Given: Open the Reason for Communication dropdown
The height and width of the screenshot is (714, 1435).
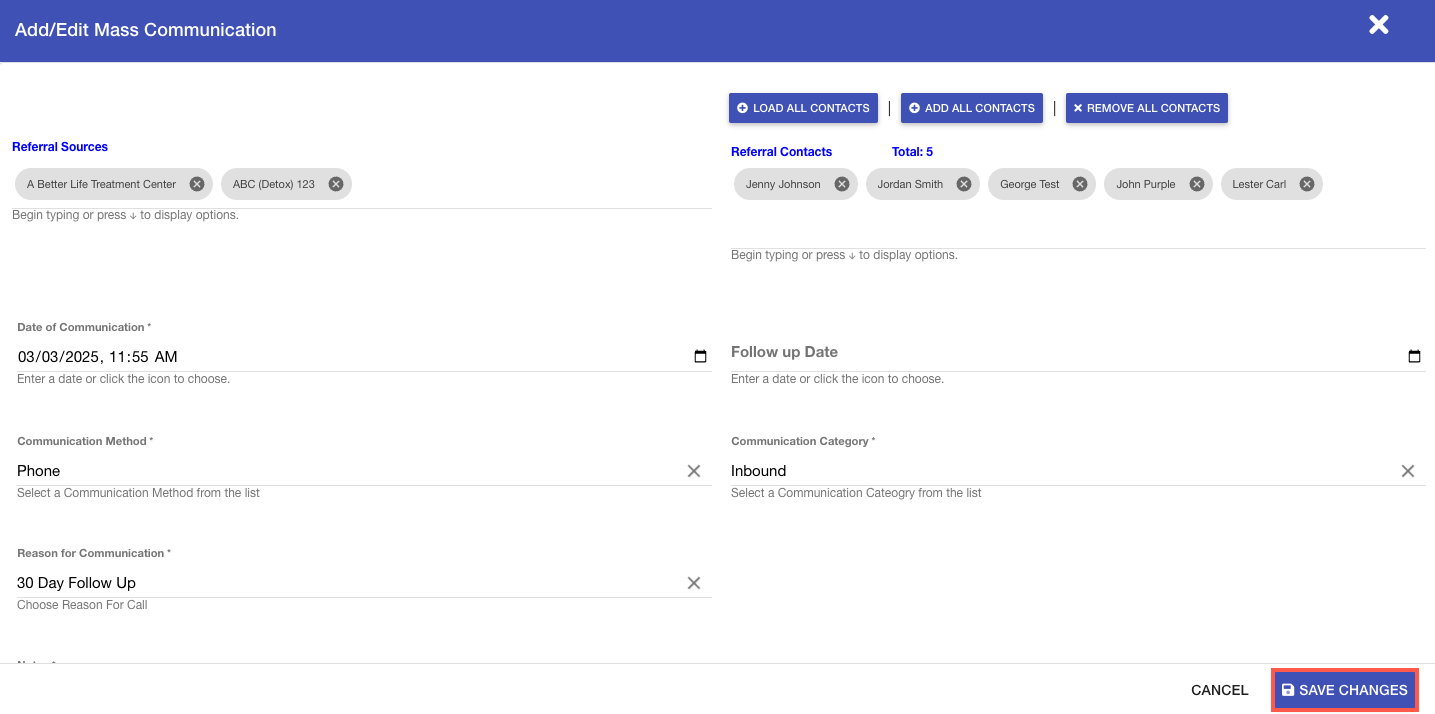Looking at the screenshot, I should tap(340, 583).
